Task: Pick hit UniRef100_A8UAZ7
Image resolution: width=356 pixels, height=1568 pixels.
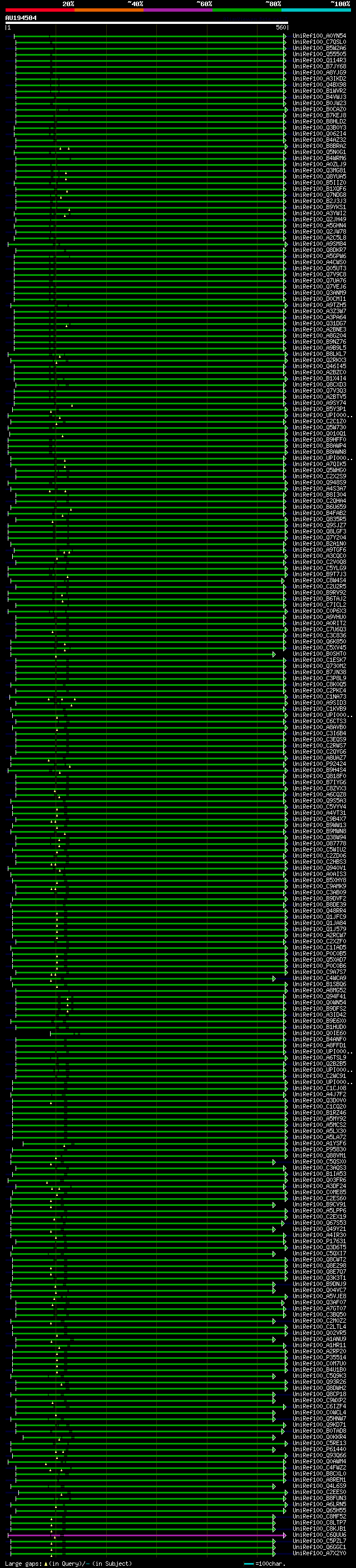Action: (x=319, y=758)
